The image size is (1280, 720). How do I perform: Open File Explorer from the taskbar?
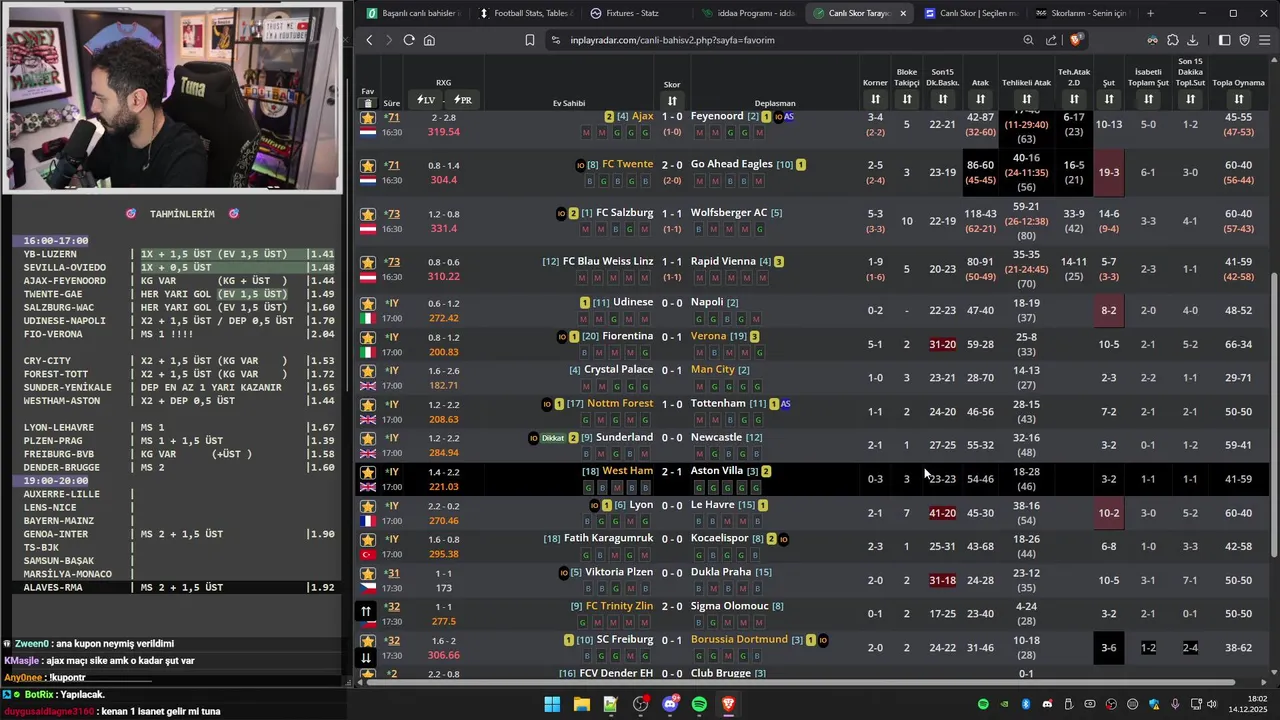point(581,704)
